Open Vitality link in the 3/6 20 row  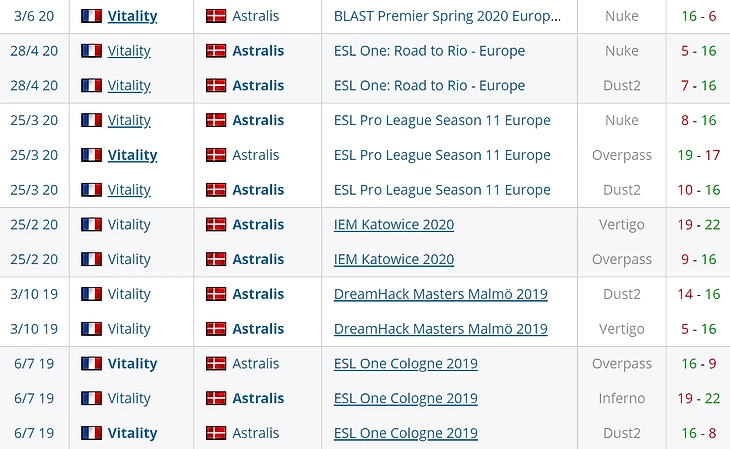pos(132,16)
